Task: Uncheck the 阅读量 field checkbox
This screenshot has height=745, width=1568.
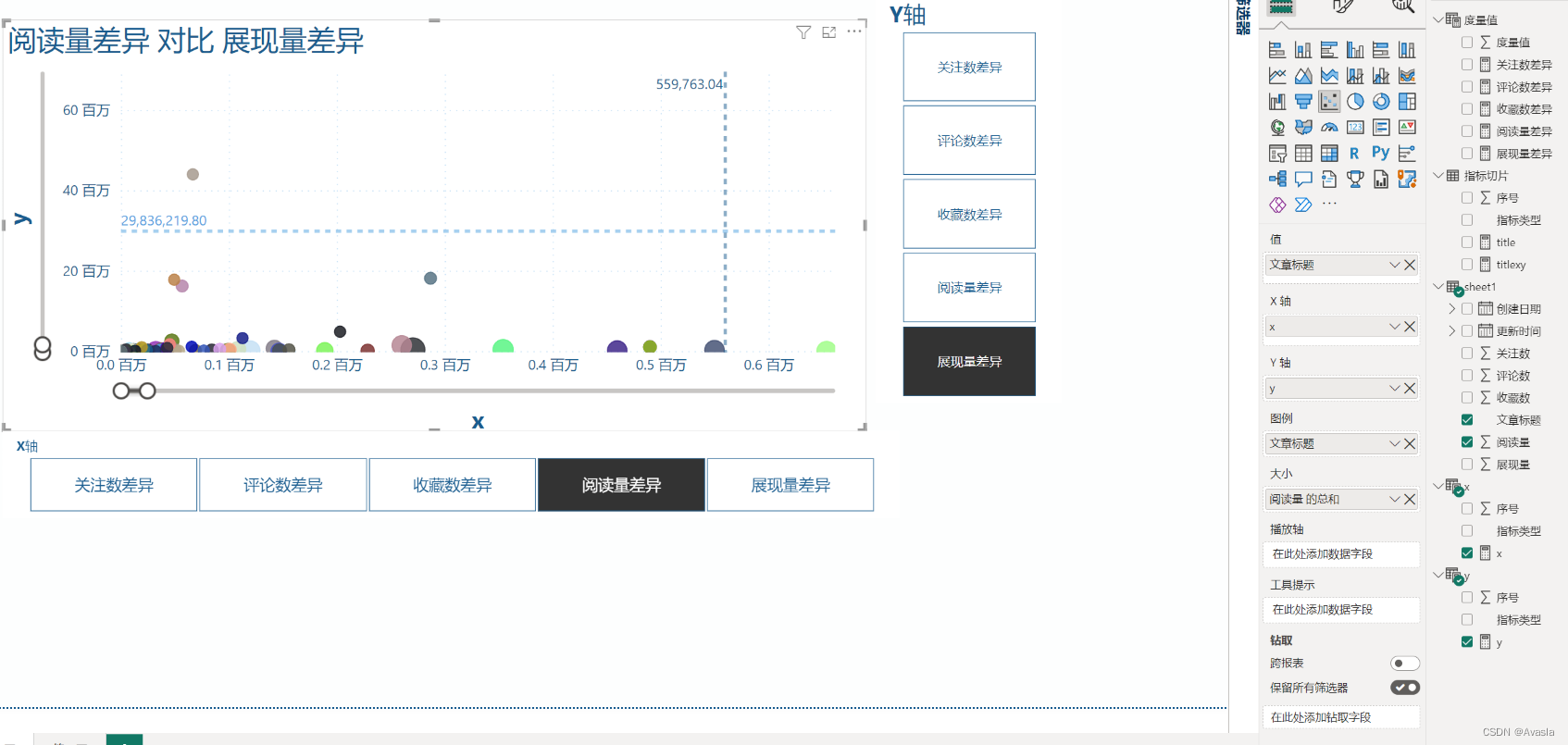Action: coord(1467,442)
